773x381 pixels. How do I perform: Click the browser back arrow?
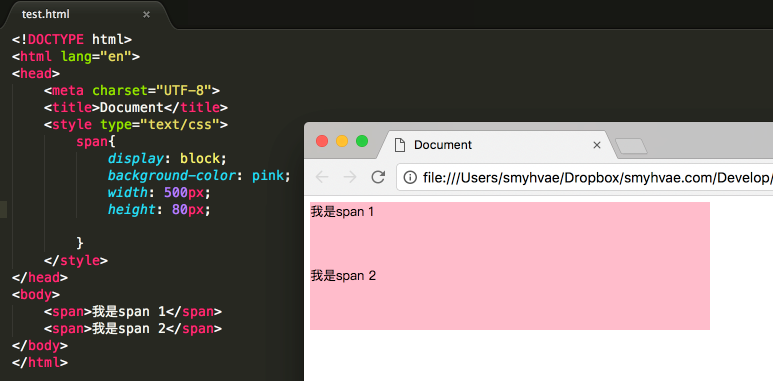pyautogui.click(x=322, y=177)
